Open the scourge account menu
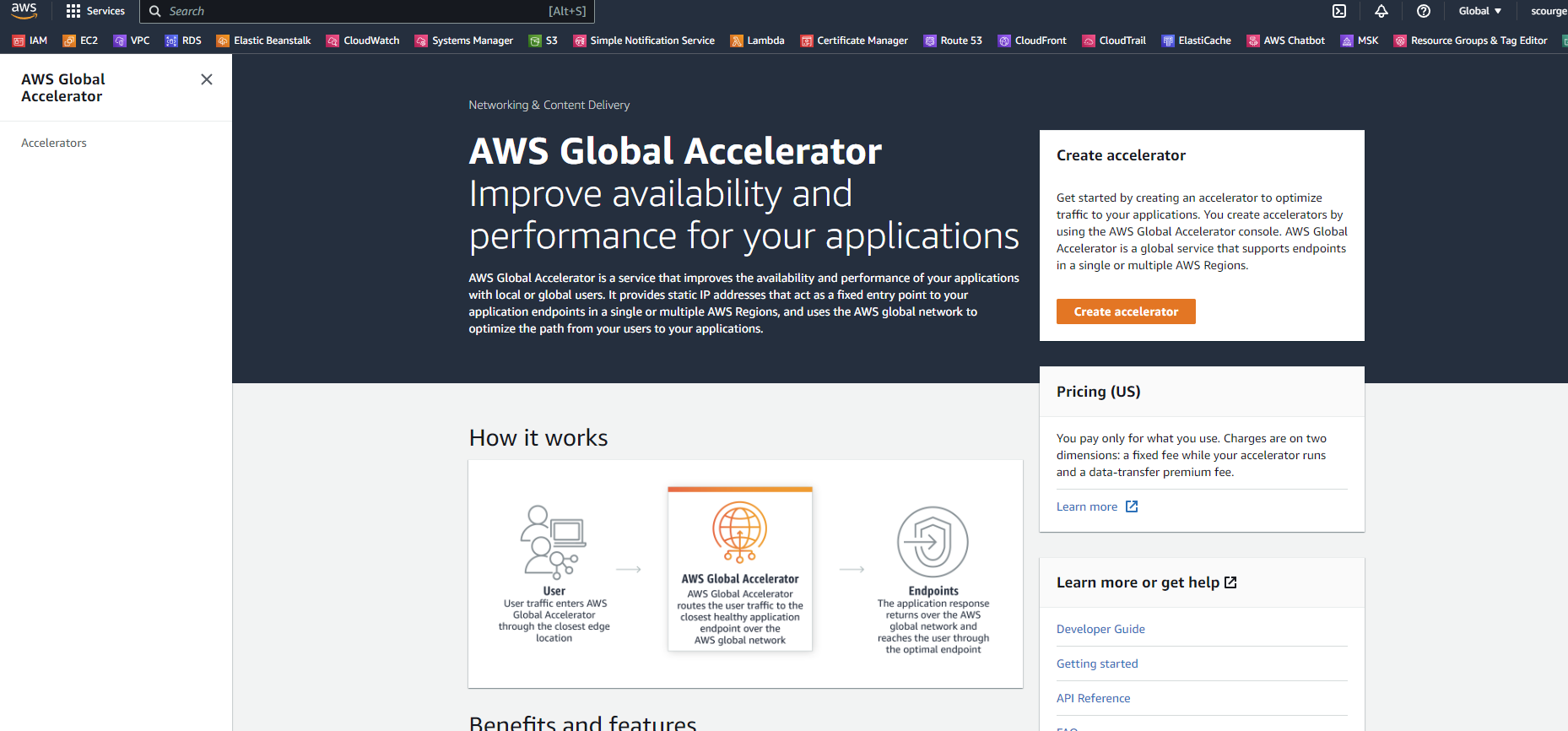This screenshot has width=1568, height=731. coord(1549,11)
